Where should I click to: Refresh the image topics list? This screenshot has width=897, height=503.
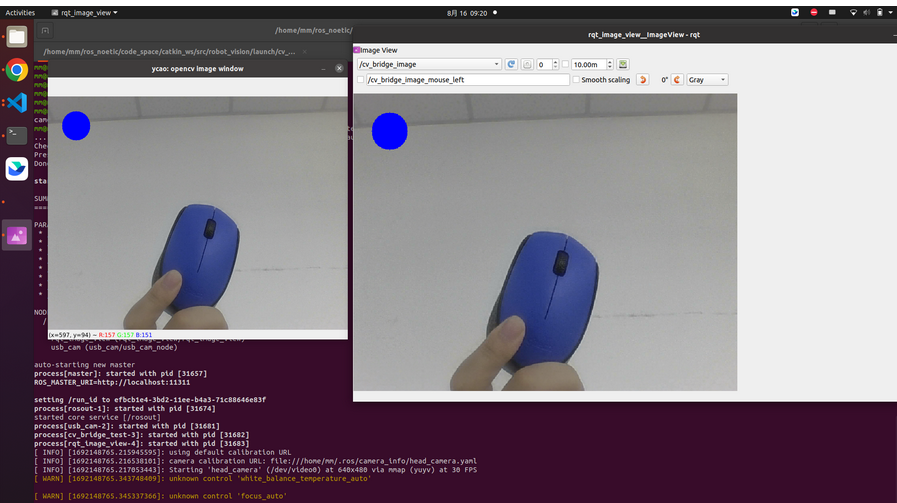[x=511, y=65]
